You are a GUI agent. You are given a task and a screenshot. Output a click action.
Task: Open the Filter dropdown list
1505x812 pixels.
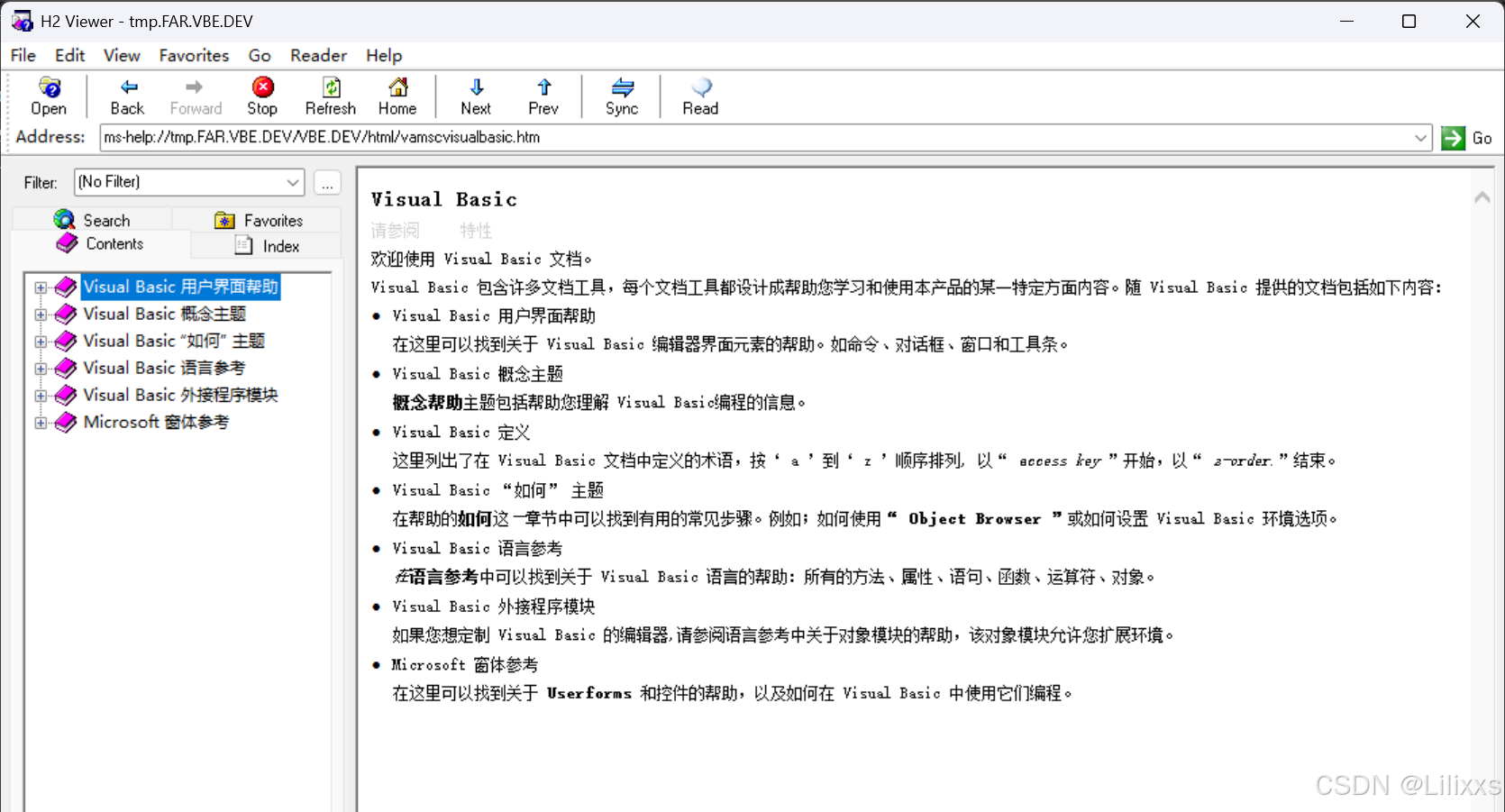(x=293, y=182)
